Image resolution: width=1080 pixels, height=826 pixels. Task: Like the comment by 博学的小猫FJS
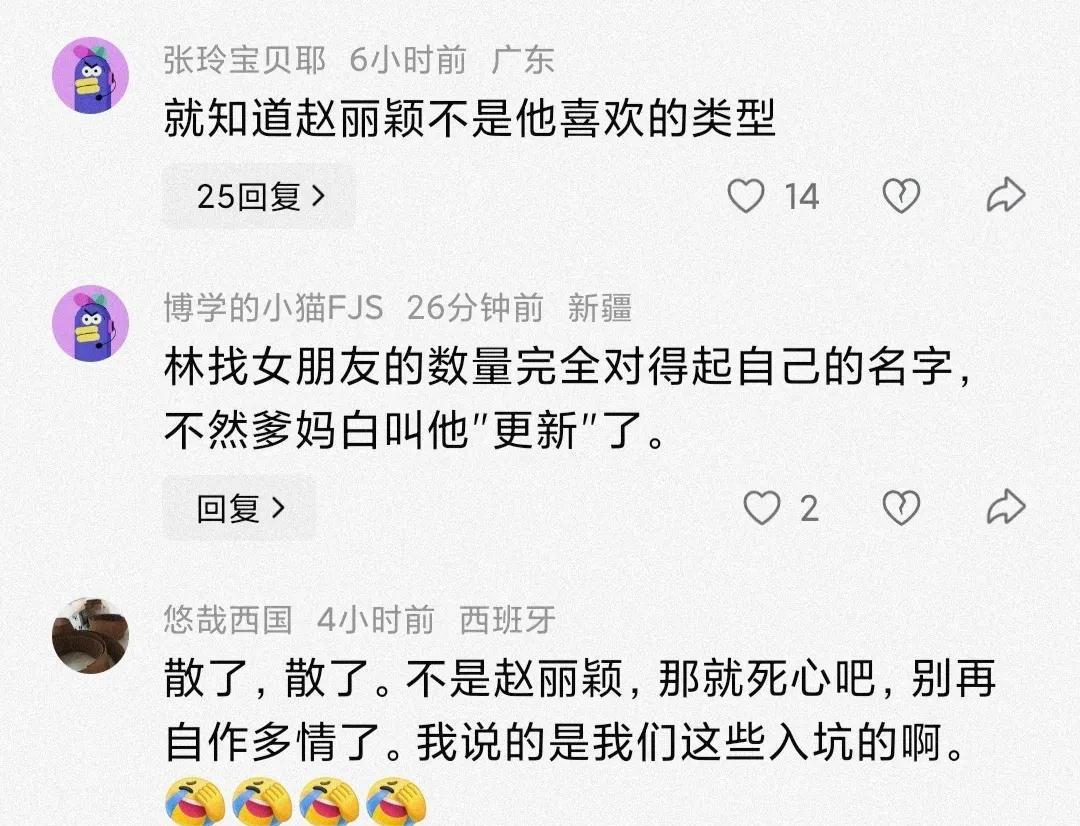[762, 508]
